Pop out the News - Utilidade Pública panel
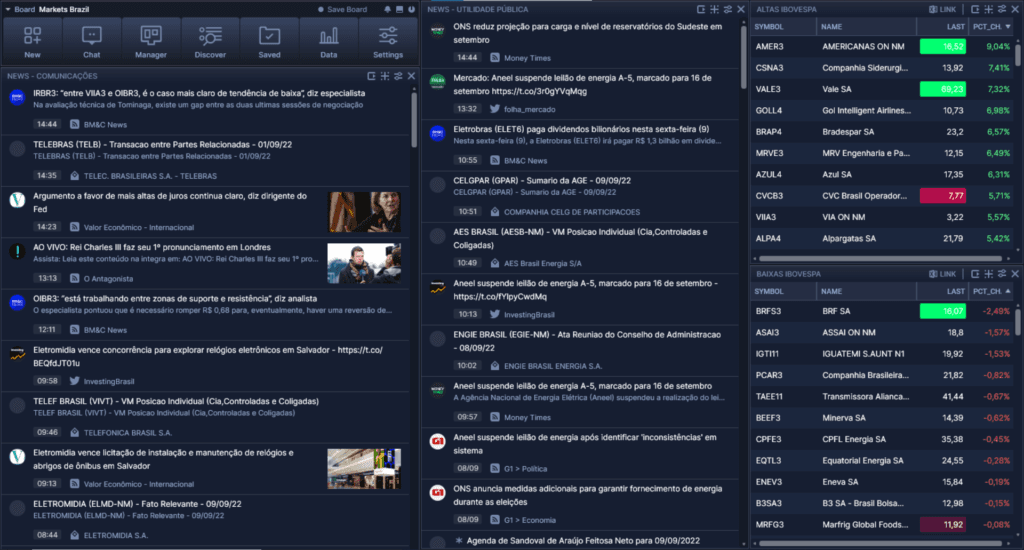Screen dimensions: 1024x550 click(x=701, y=9)
